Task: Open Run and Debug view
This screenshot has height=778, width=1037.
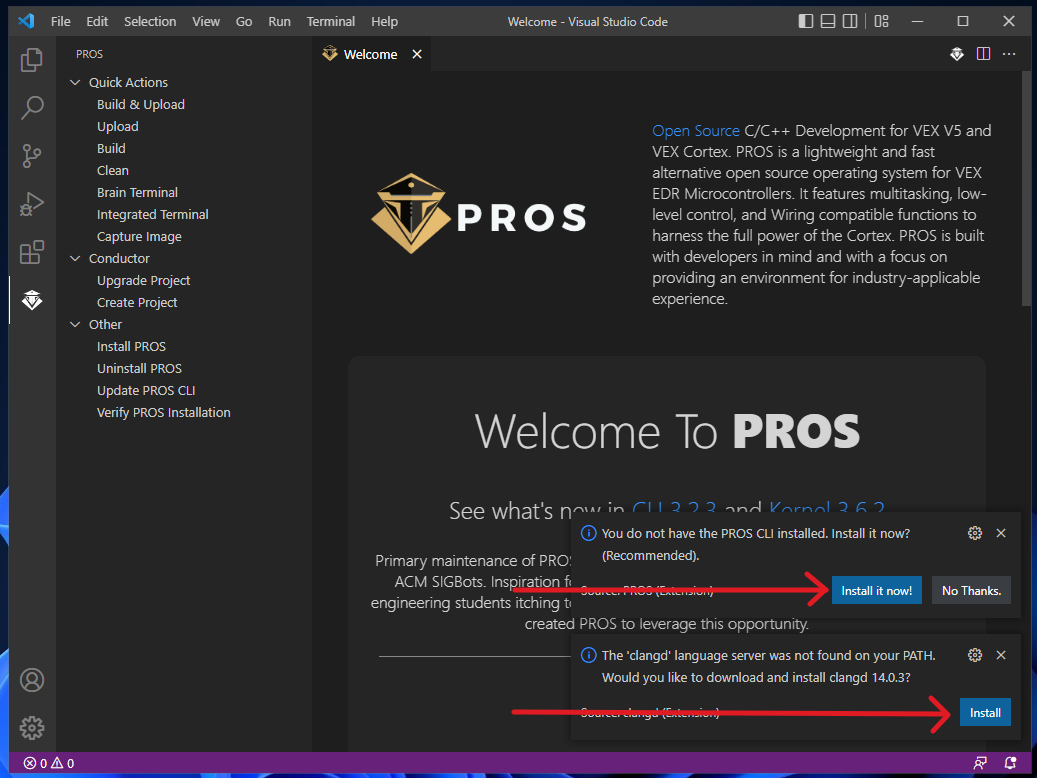Action: (x=32, y=204)
